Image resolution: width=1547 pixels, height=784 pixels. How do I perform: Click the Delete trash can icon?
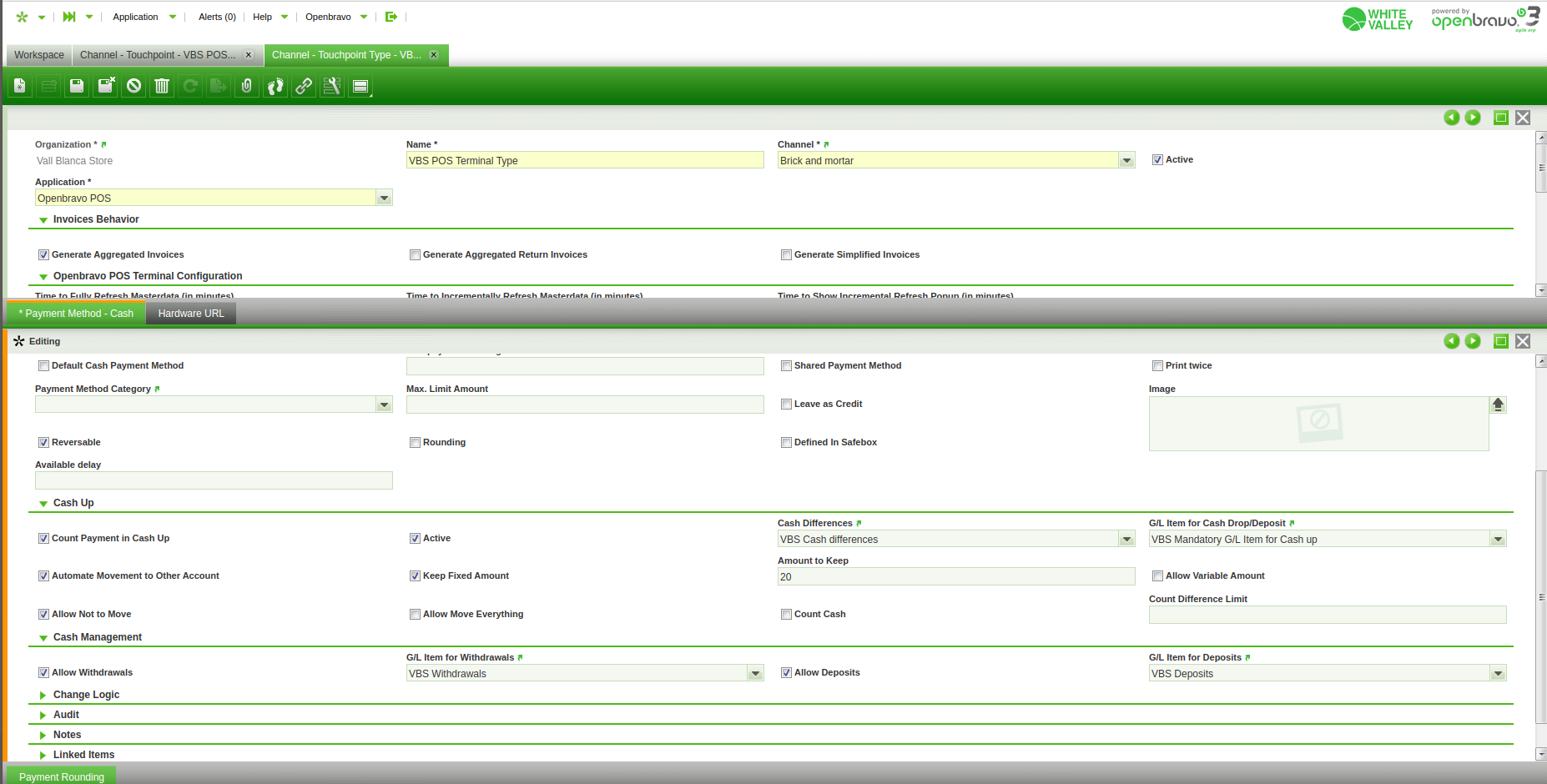point(162,86)
